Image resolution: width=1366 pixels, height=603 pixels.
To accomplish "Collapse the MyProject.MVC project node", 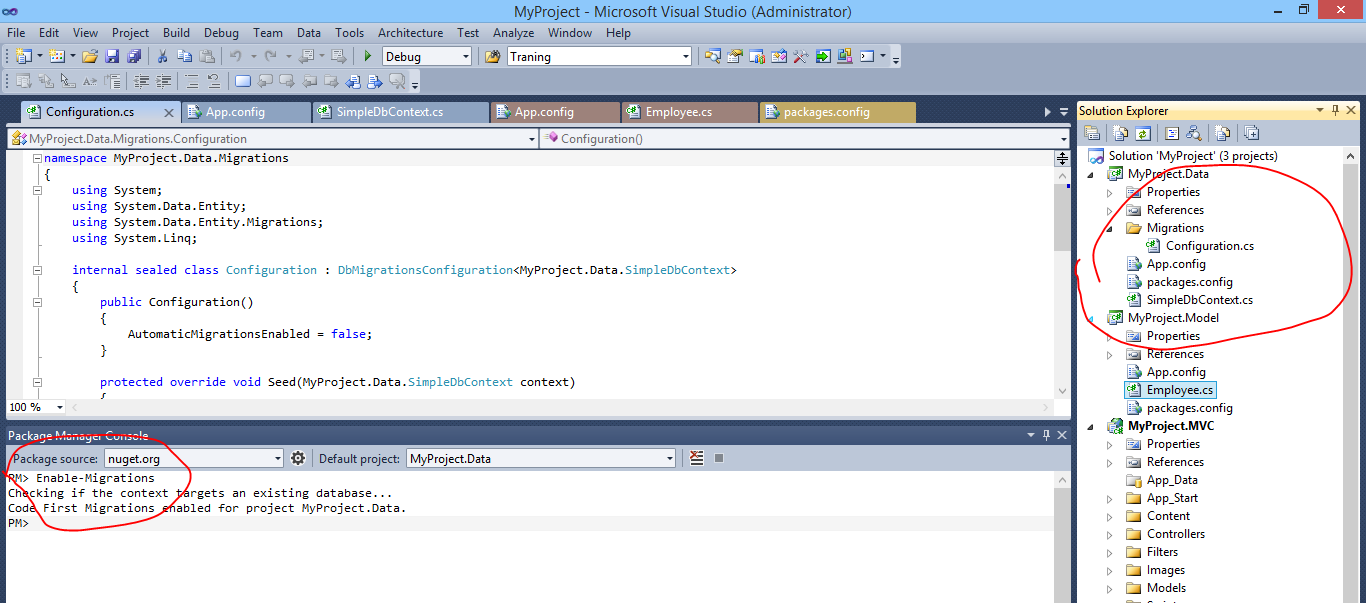I will coord(1090,426).
